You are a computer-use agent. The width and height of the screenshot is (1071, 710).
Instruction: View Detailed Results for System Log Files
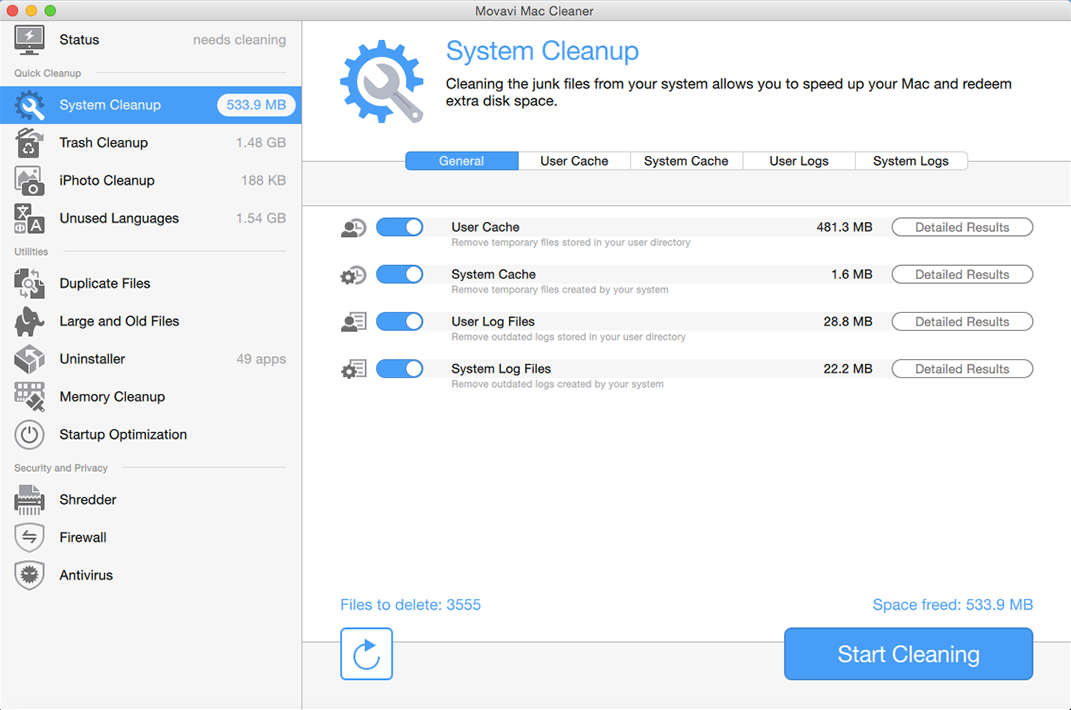961,369
